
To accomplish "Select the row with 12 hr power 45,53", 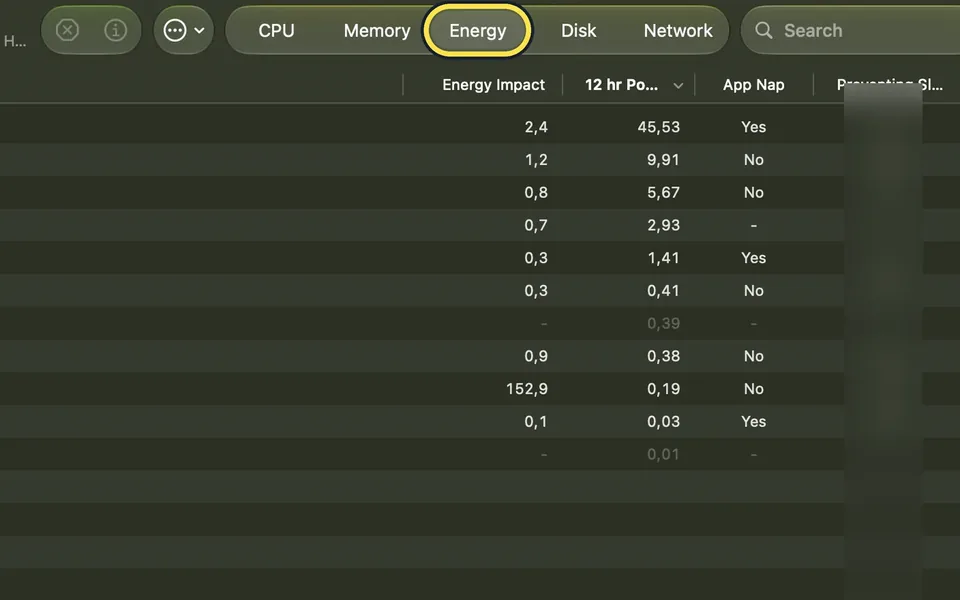I will click(x=480, y=127).
